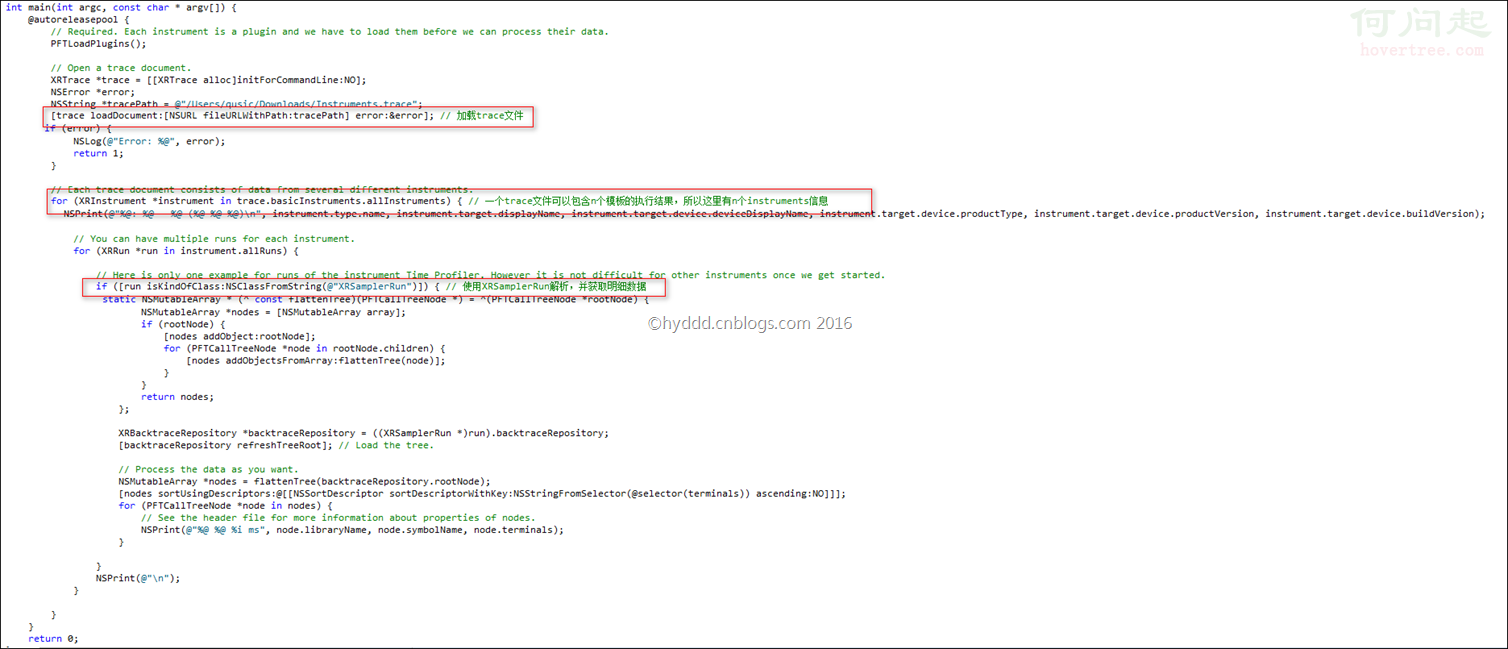Click the '// Process the data as you want.' comment
Screen dimensions: 1508x649
(x=208, y=469)
